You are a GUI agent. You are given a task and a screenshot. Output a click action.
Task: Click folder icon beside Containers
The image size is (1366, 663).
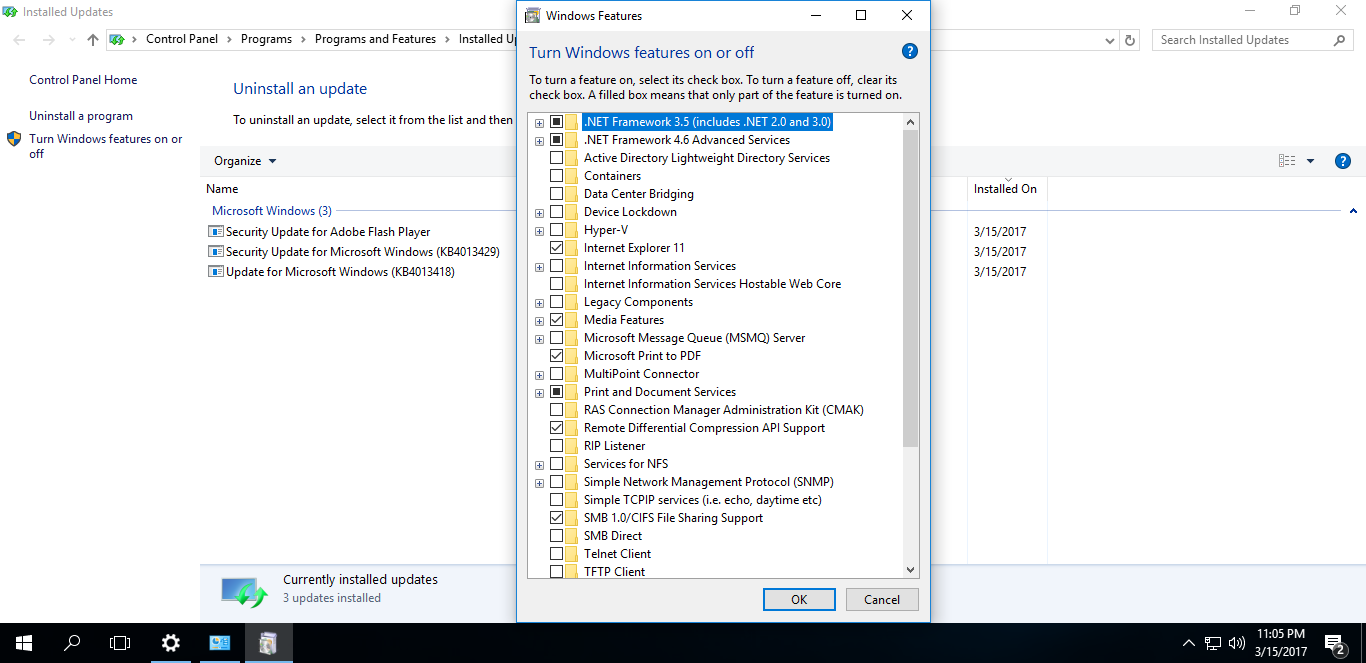pos(571,176)
